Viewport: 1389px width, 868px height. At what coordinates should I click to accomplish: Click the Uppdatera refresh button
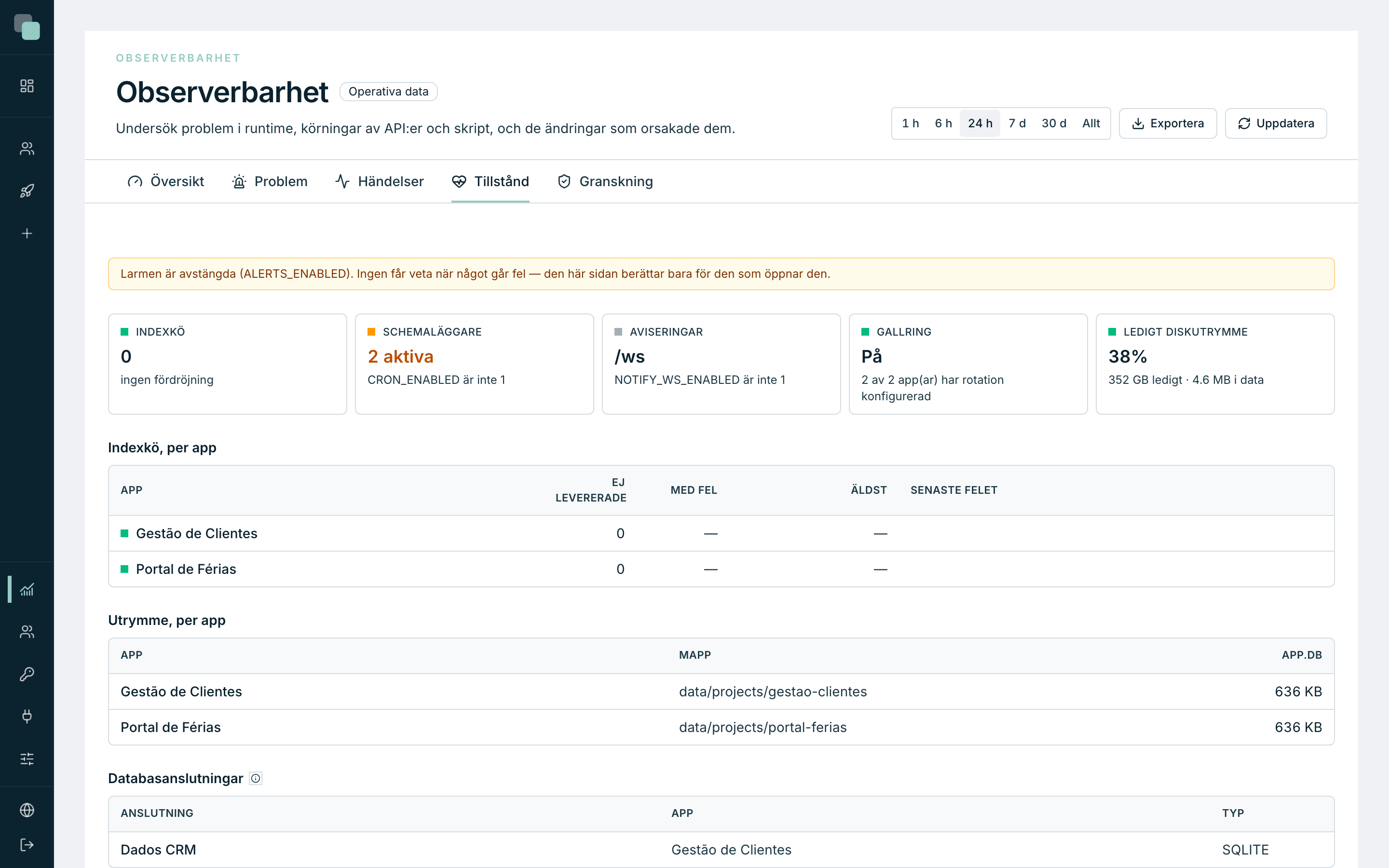[1276, 123]
